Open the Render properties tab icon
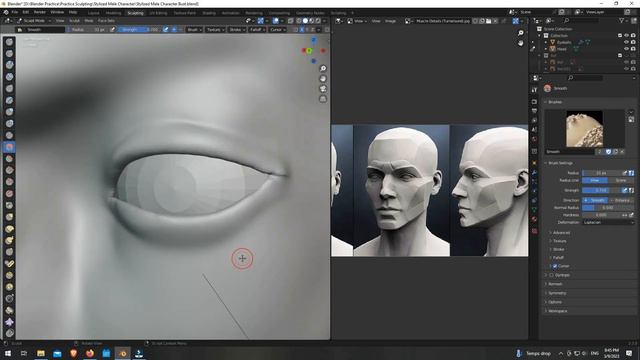The width and height of the screenshot is (640, 360). click(534, 101)
